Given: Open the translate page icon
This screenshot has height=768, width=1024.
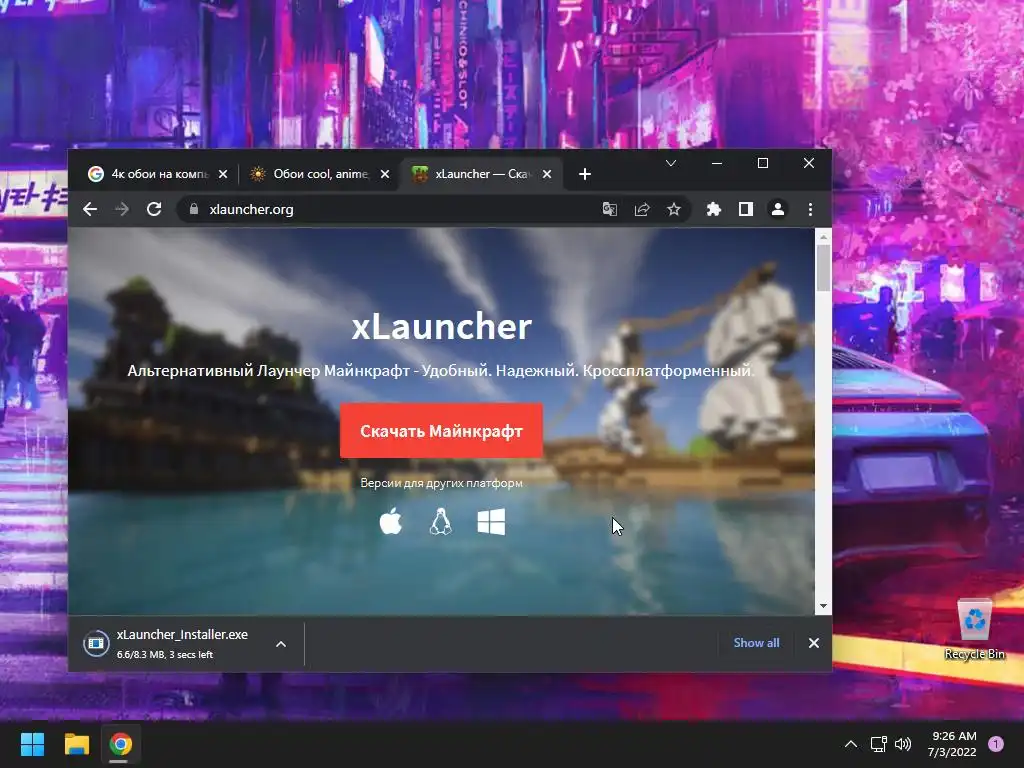Looking at the screenshot, I should click(609, 209).
